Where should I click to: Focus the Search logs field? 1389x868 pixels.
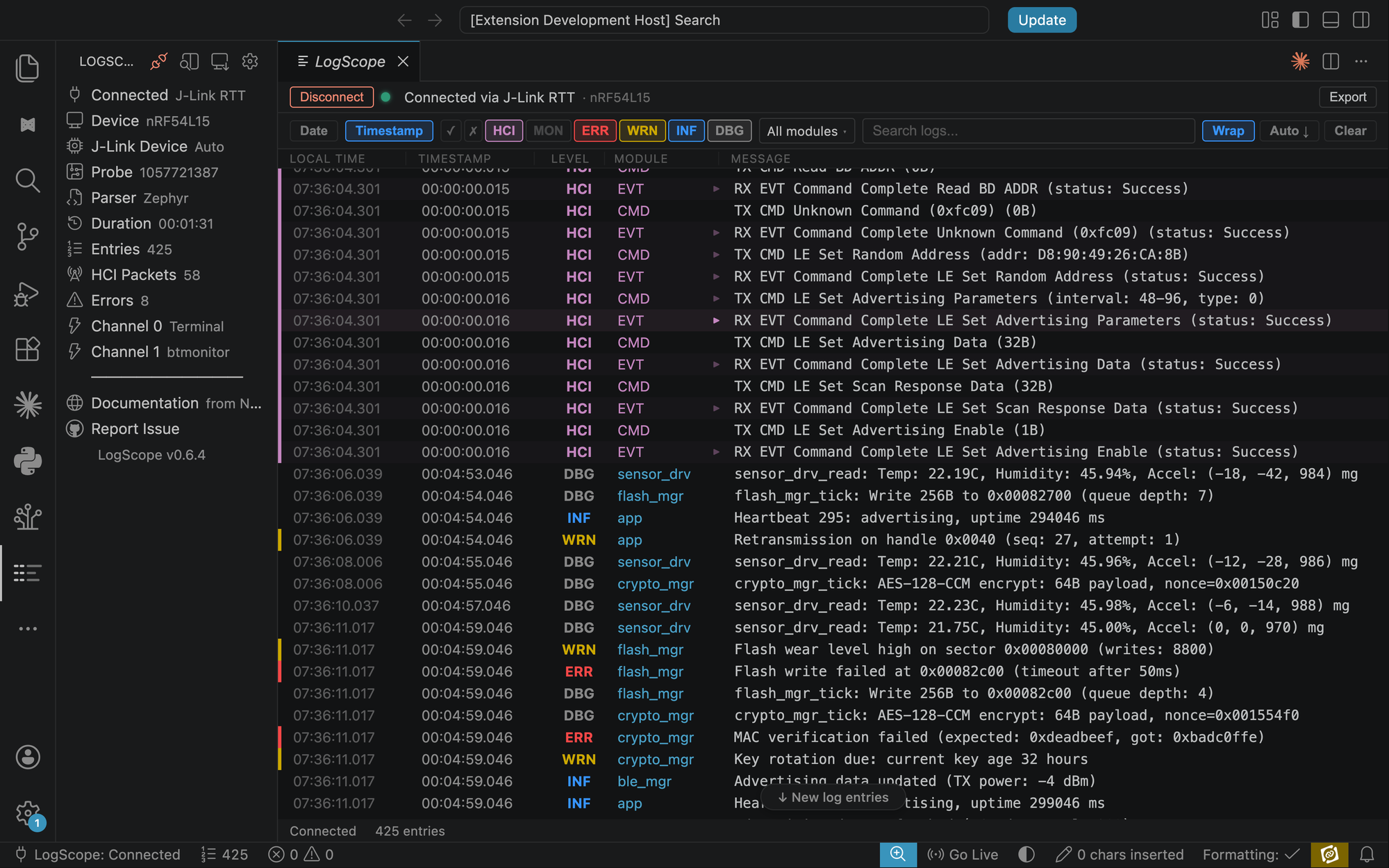point(1028,131)
